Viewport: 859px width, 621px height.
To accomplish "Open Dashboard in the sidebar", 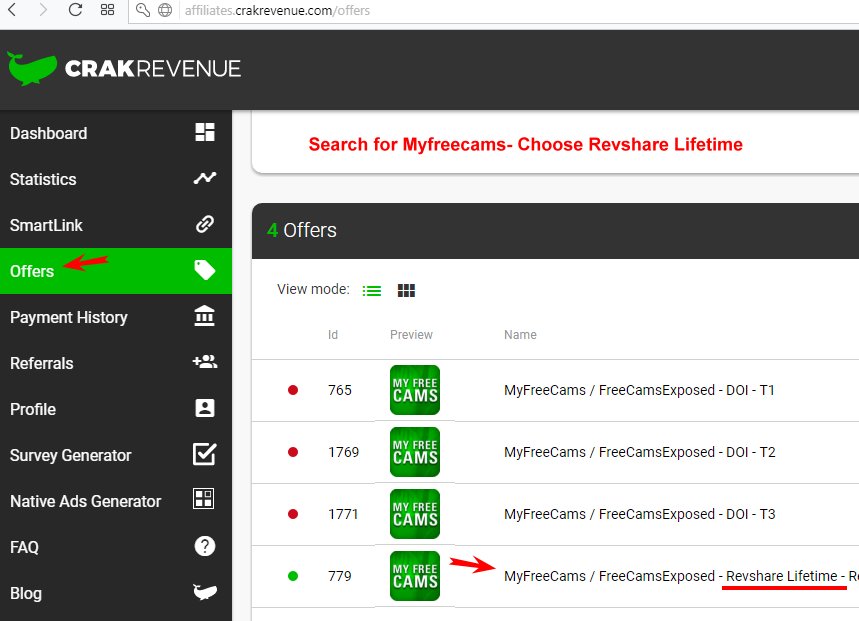I will (x=116, y=133).
